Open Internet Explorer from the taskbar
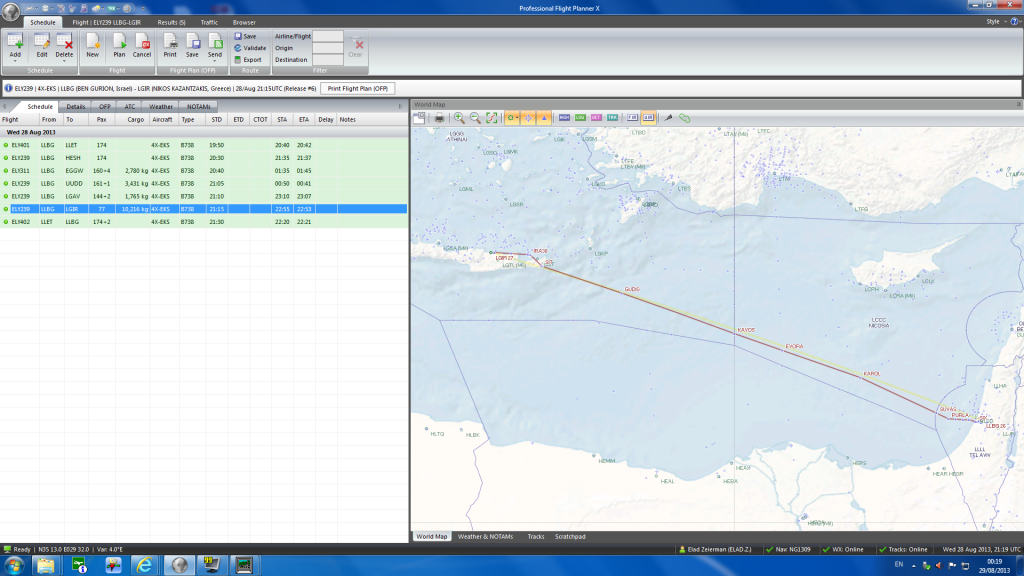Screen dimensions: 1024x576 pos(143,566)
